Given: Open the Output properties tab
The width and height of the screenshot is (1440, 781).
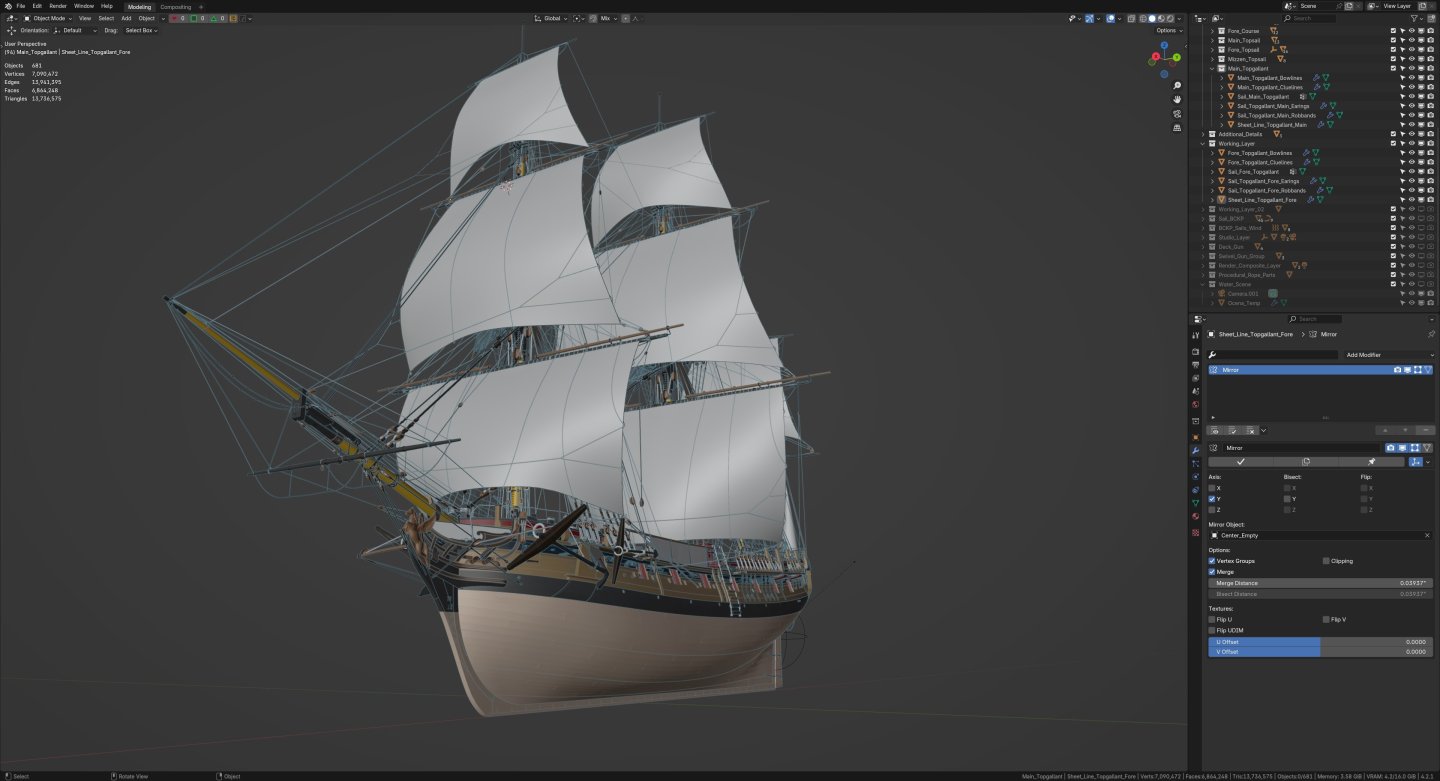Looking at the screenshot, I should (x=1195, y=365).
